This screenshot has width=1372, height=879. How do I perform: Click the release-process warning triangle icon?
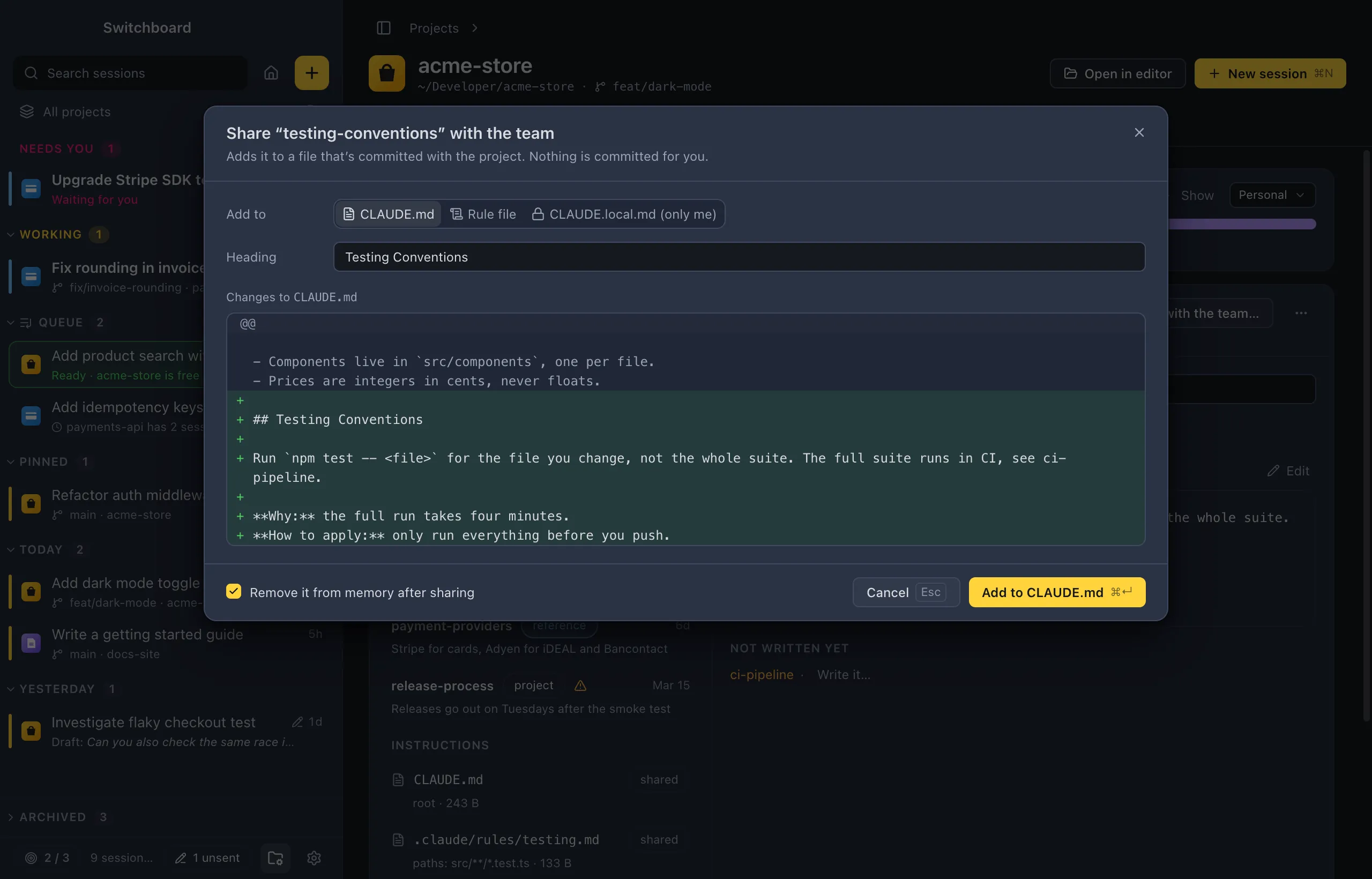tap(580, 686)
